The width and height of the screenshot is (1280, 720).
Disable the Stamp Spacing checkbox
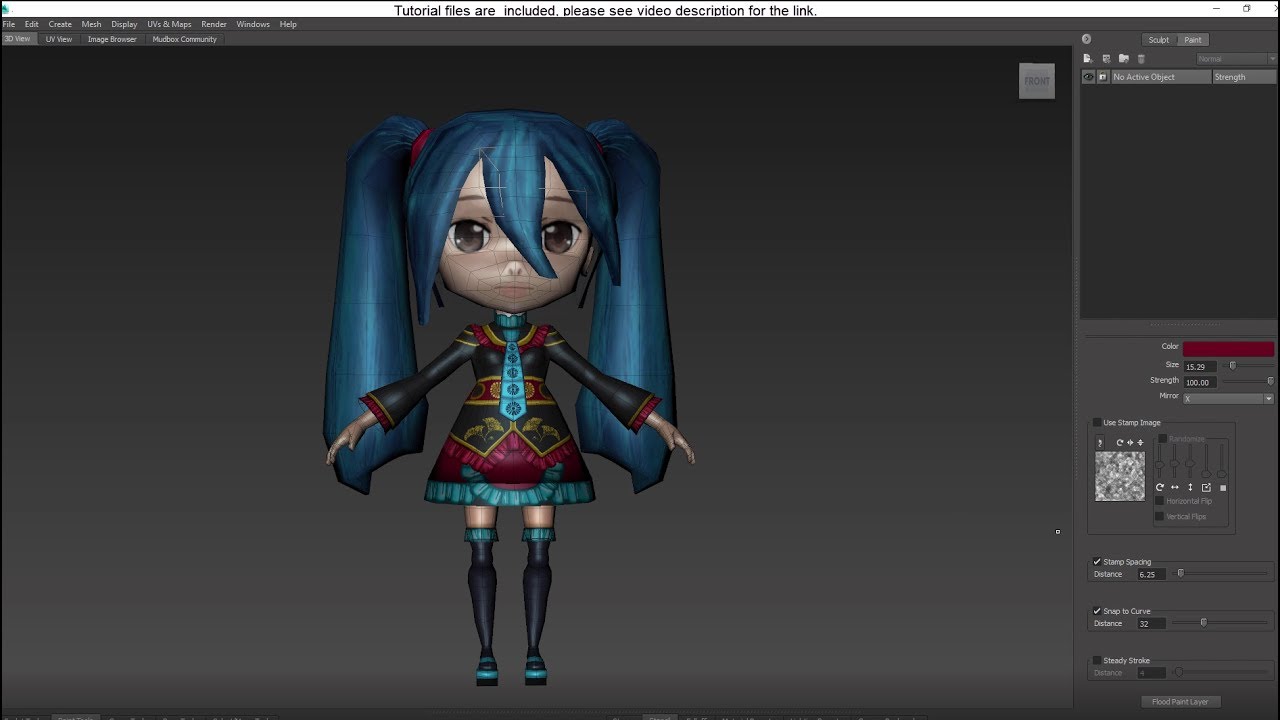tap(1097, 561)
